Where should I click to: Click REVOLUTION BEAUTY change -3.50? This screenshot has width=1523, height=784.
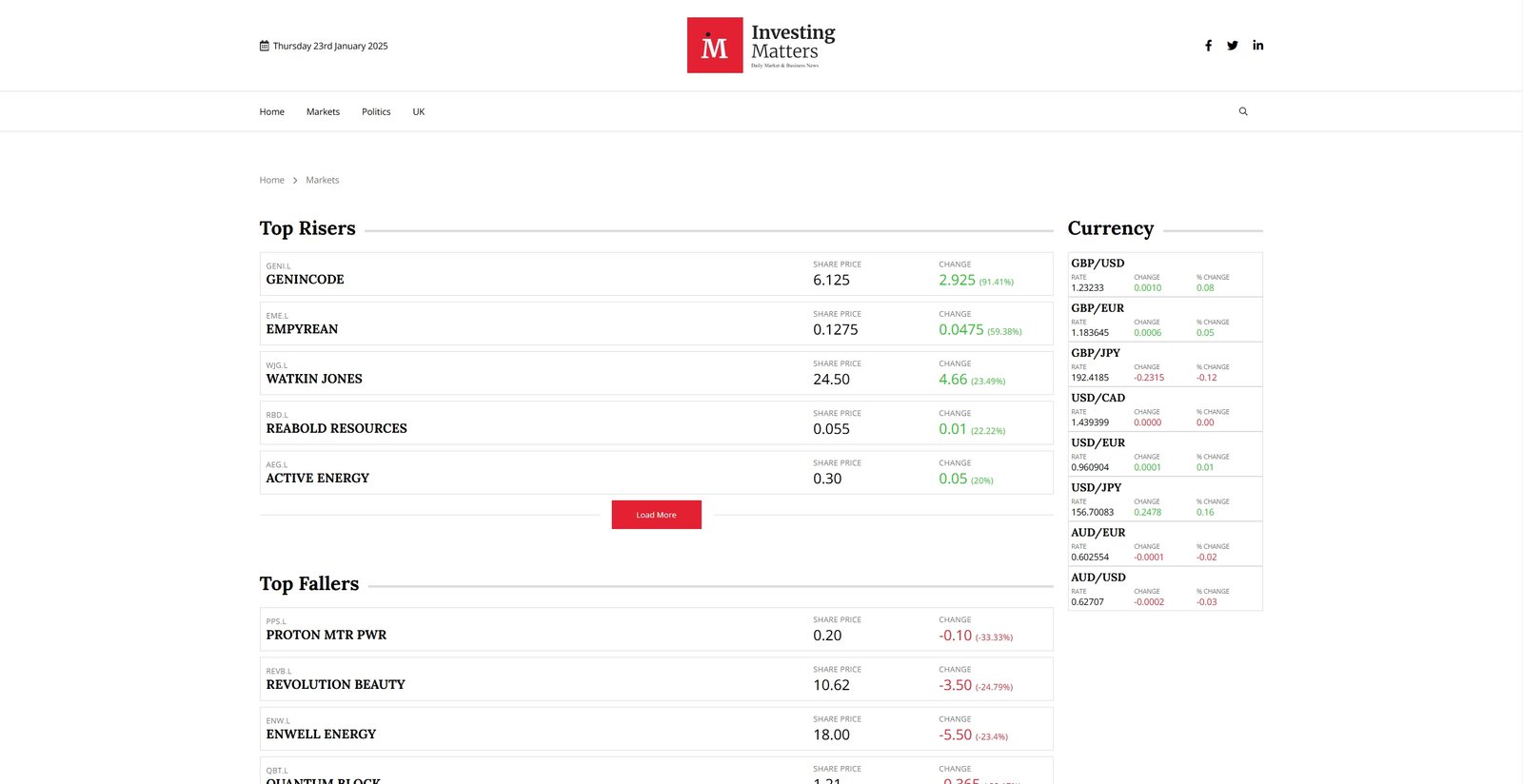pos(955,685)
